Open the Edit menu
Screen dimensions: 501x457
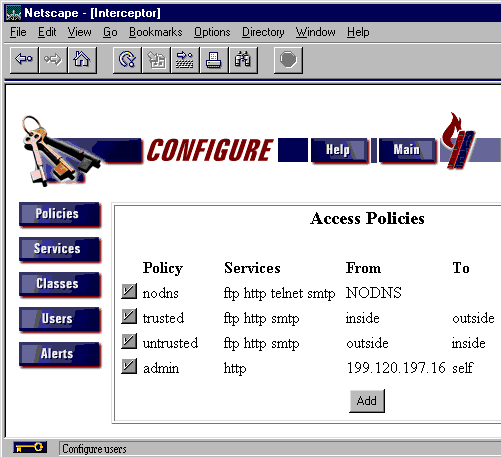click(x=47, y=32)
